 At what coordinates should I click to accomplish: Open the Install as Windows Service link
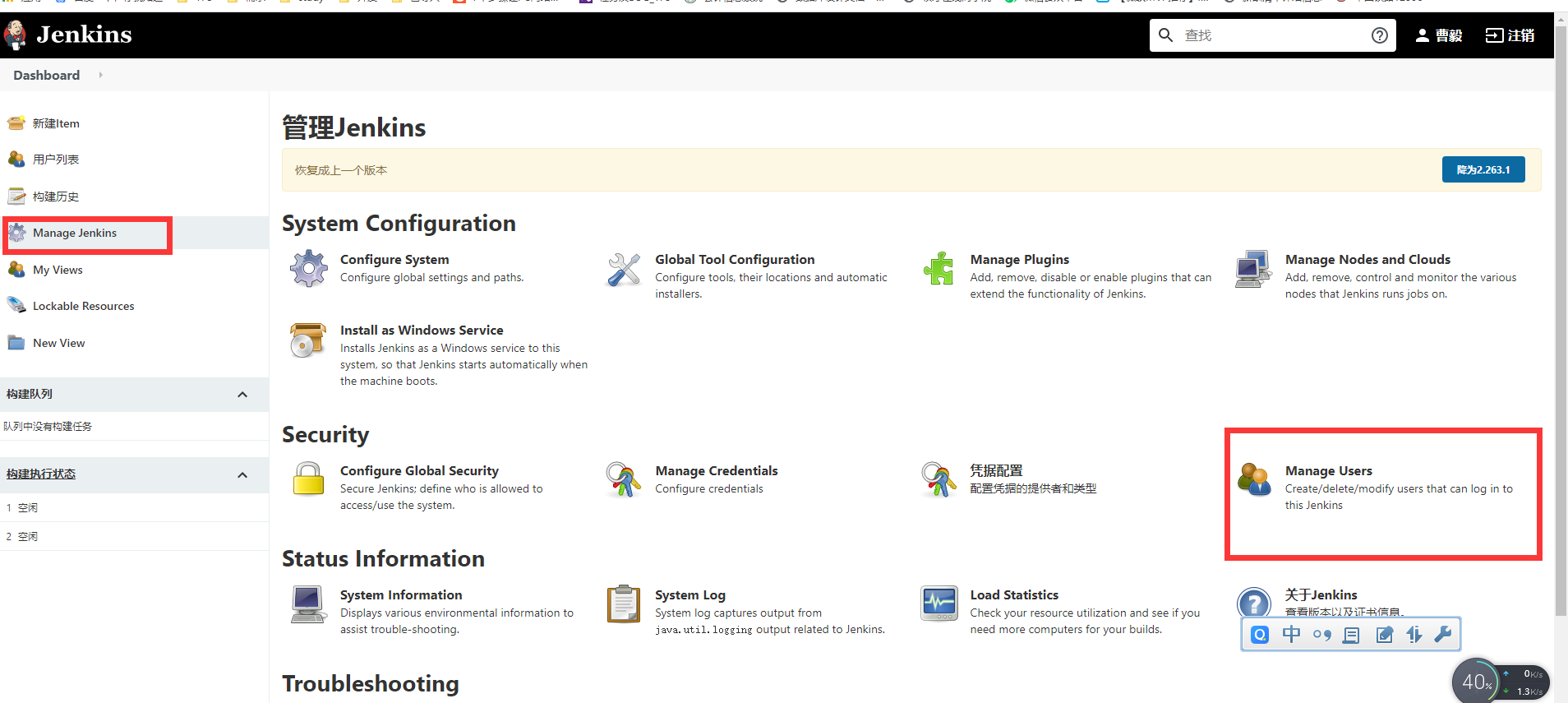coord(422,330)
